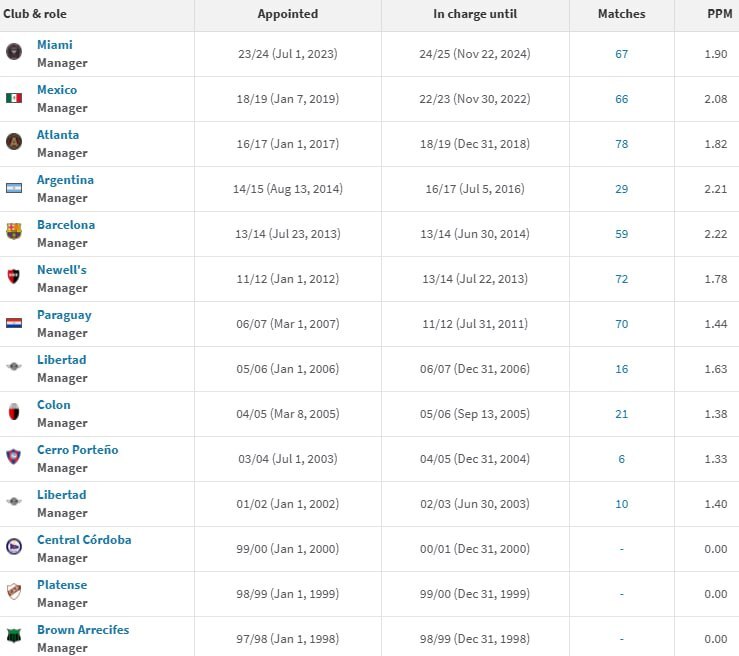Open Paraguay's 70 matches link
Image resolution: width=739 pixels, height=656 pixels.
pyautogui.click(x=622, y=324)
